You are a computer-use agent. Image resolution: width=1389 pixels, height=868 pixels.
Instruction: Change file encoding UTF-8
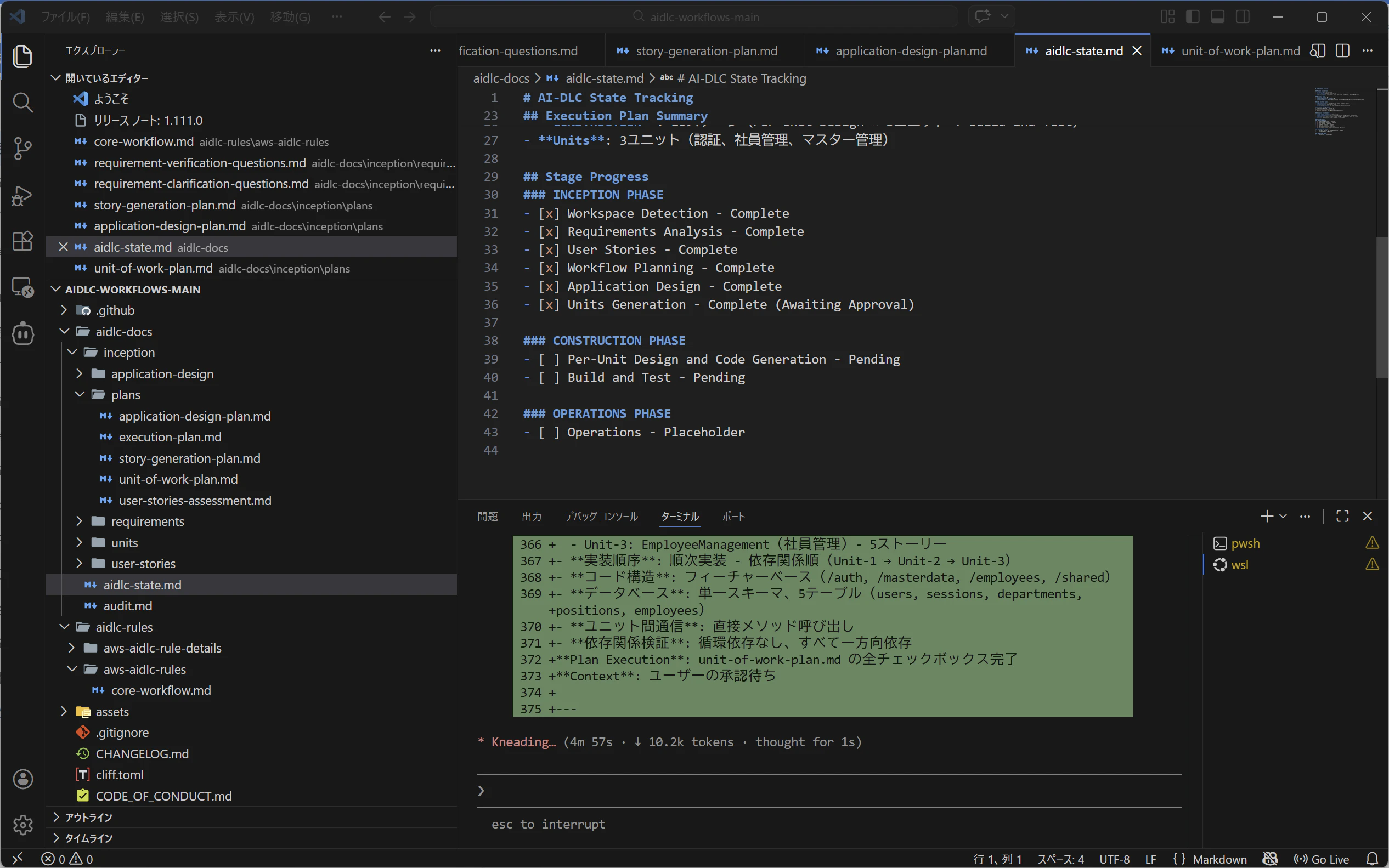coord(1114,859)
